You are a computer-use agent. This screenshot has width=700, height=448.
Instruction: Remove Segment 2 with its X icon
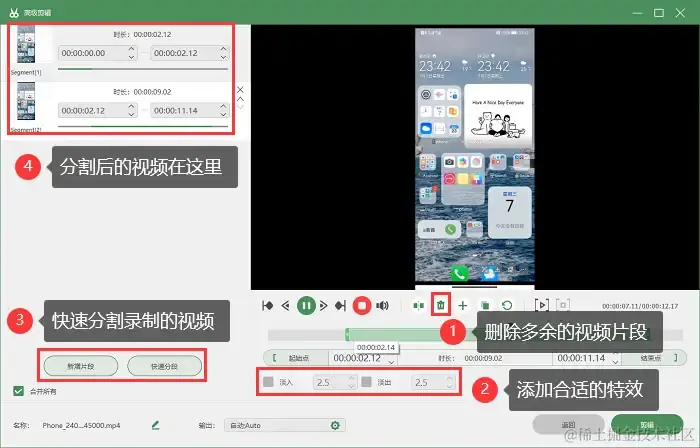[240, 90]
